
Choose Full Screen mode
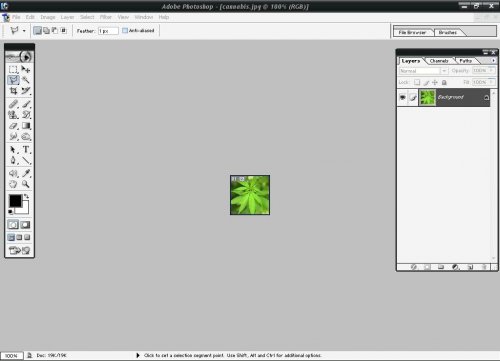(27, 237)
